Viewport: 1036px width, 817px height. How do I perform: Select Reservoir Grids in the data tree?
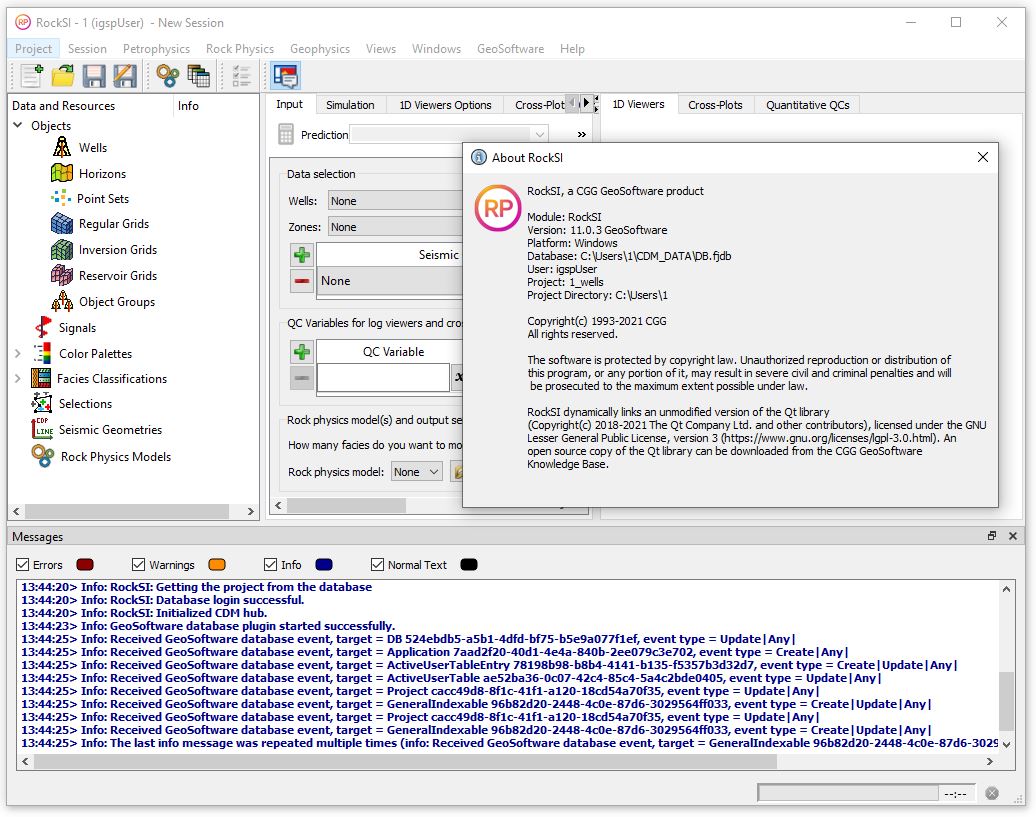click(x=117, y=276)
